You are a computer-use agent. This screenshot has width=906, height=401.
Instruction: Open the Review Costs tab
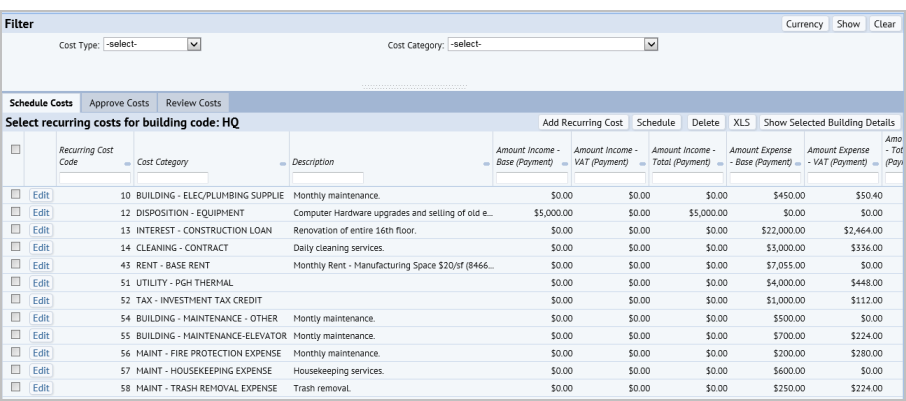(194, 102)
